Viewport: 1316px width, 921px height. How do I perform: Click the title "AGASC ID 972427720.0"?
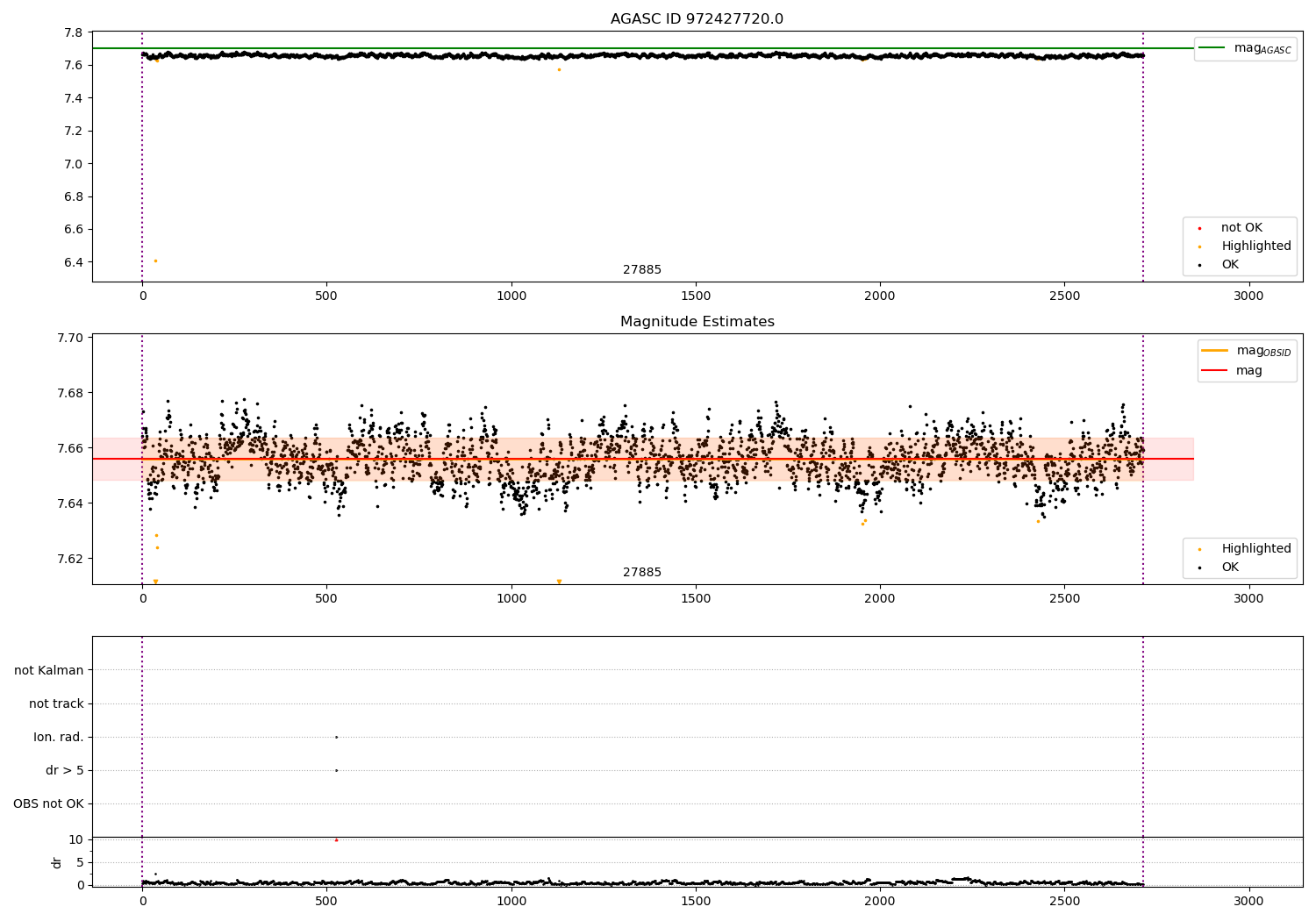coord(697,19)
